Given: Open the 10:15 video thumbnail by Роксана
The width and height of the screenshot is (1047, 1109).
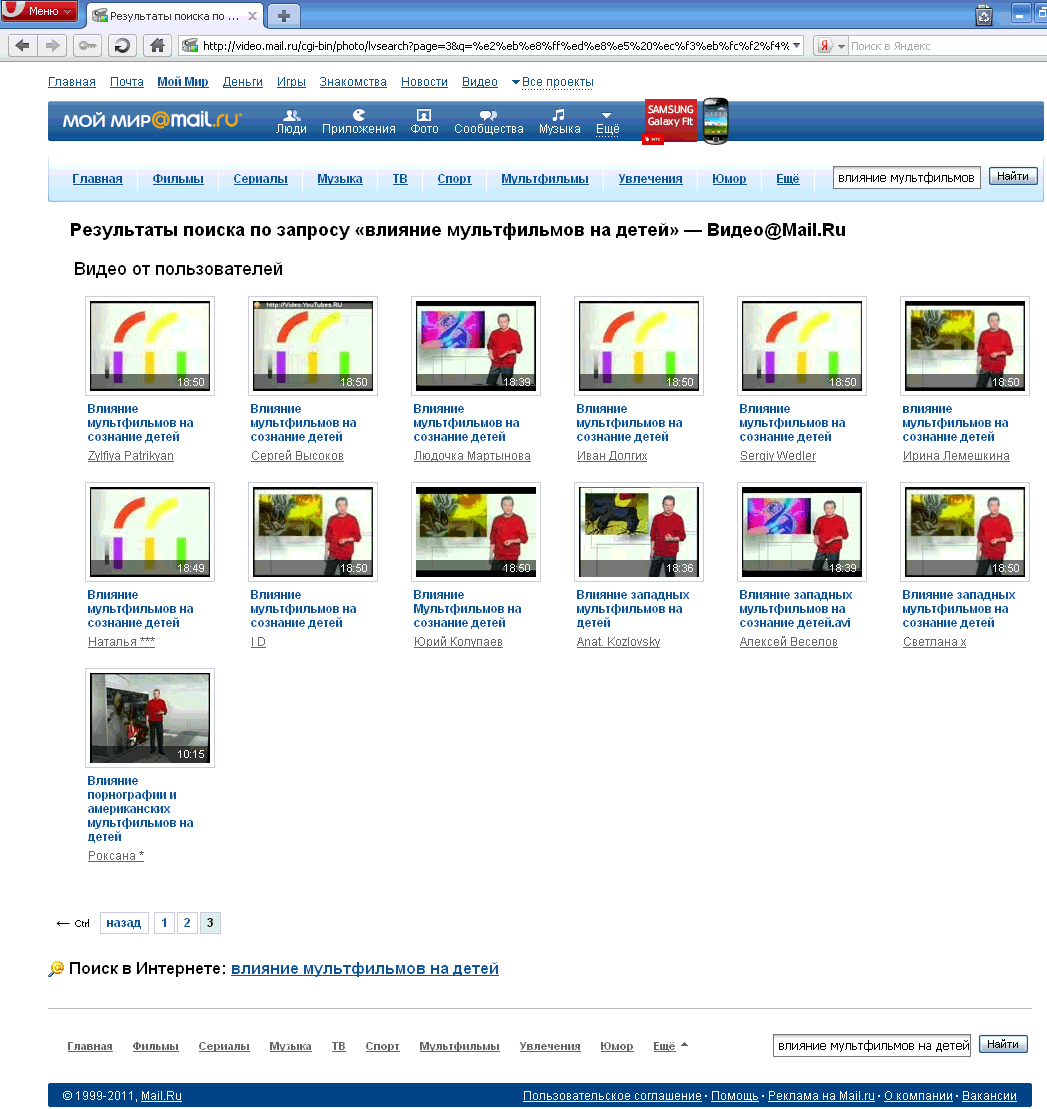Looking at the screenshot, I should [x=150, y=718].
